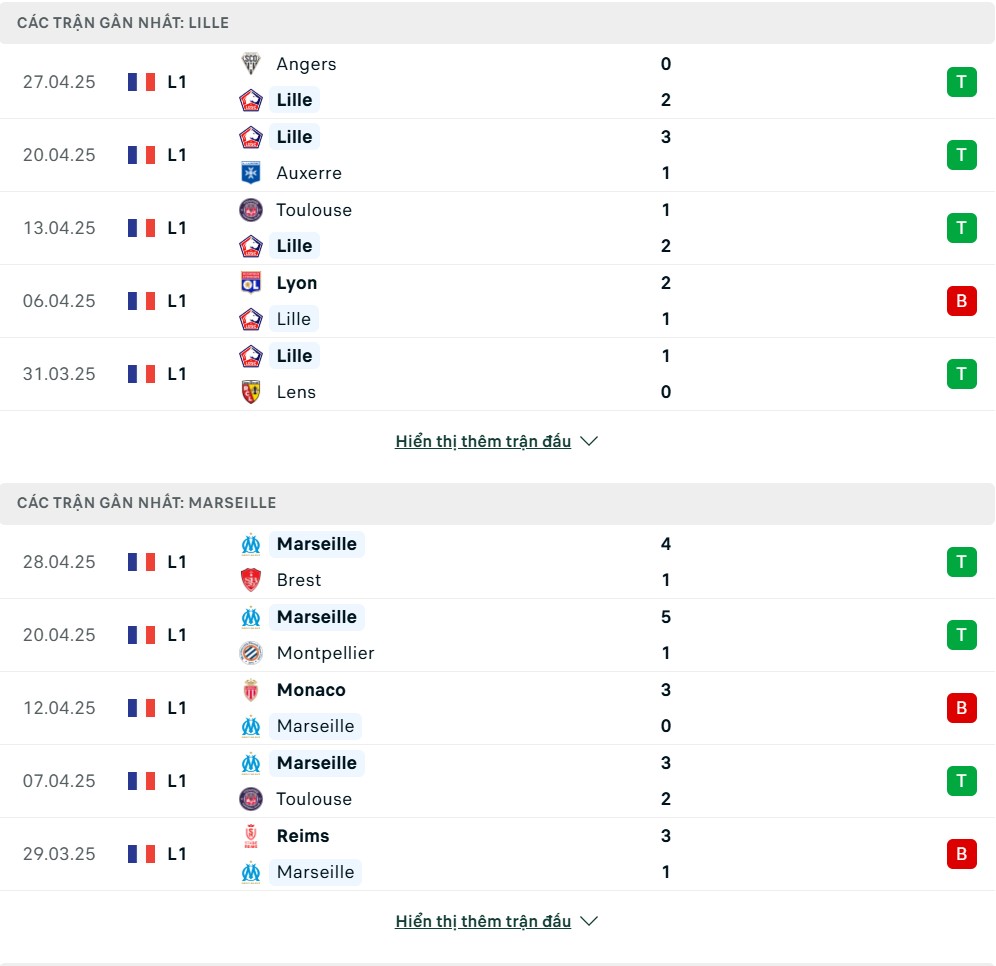
Task: Click the Angers club crest icon
Action: [251, 64]
